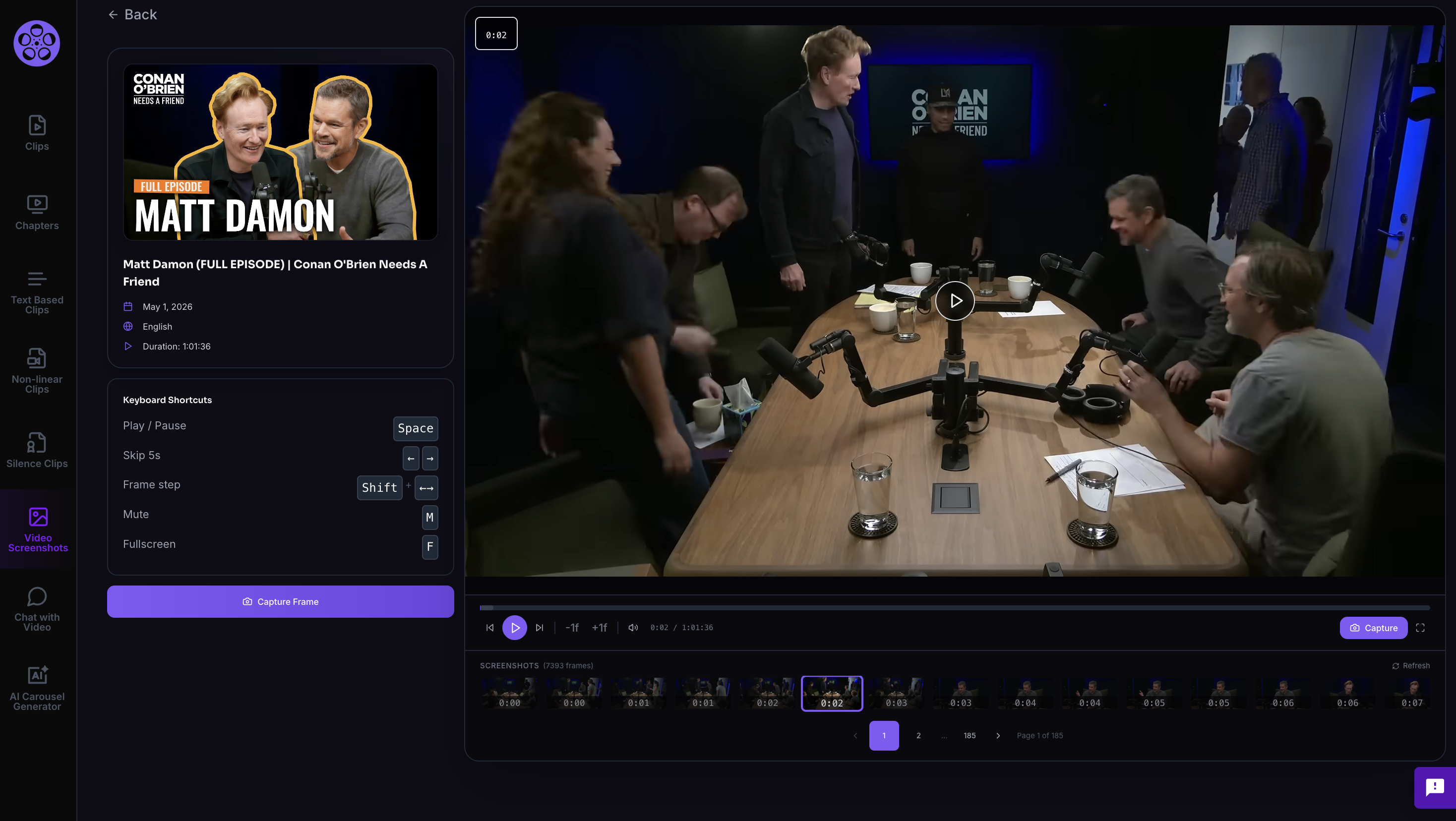
Task: Click the Space shortcut key
Action: coord(416,428)
